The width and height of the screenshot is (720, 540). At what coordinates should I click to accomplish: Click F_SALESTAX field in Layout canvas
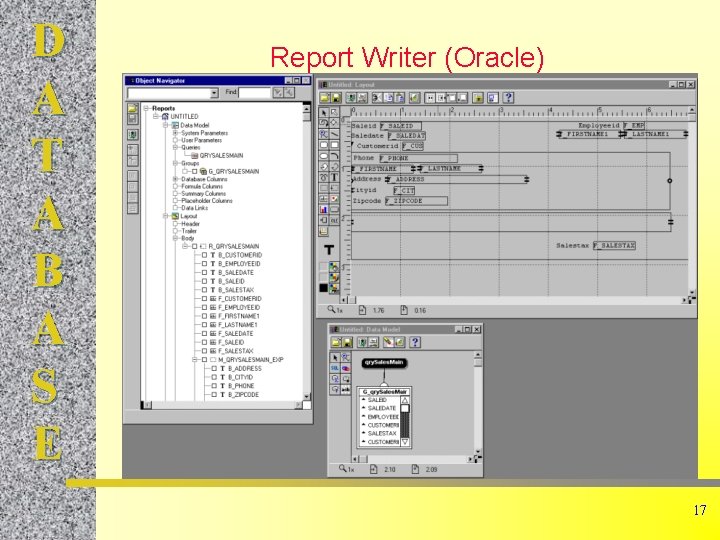[614, 246]
